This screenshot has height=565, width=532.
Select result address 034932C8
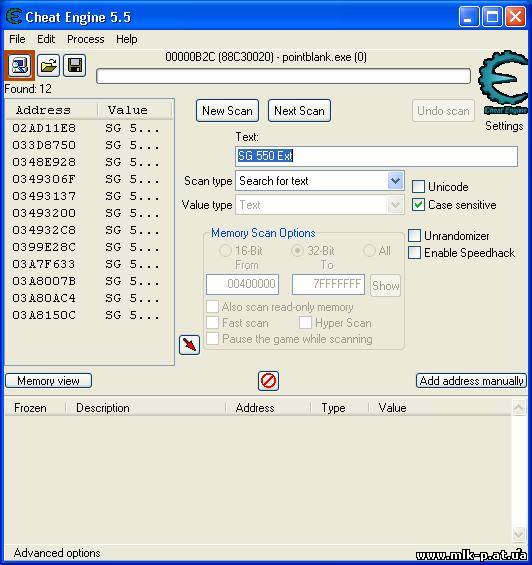click(44, 230)
